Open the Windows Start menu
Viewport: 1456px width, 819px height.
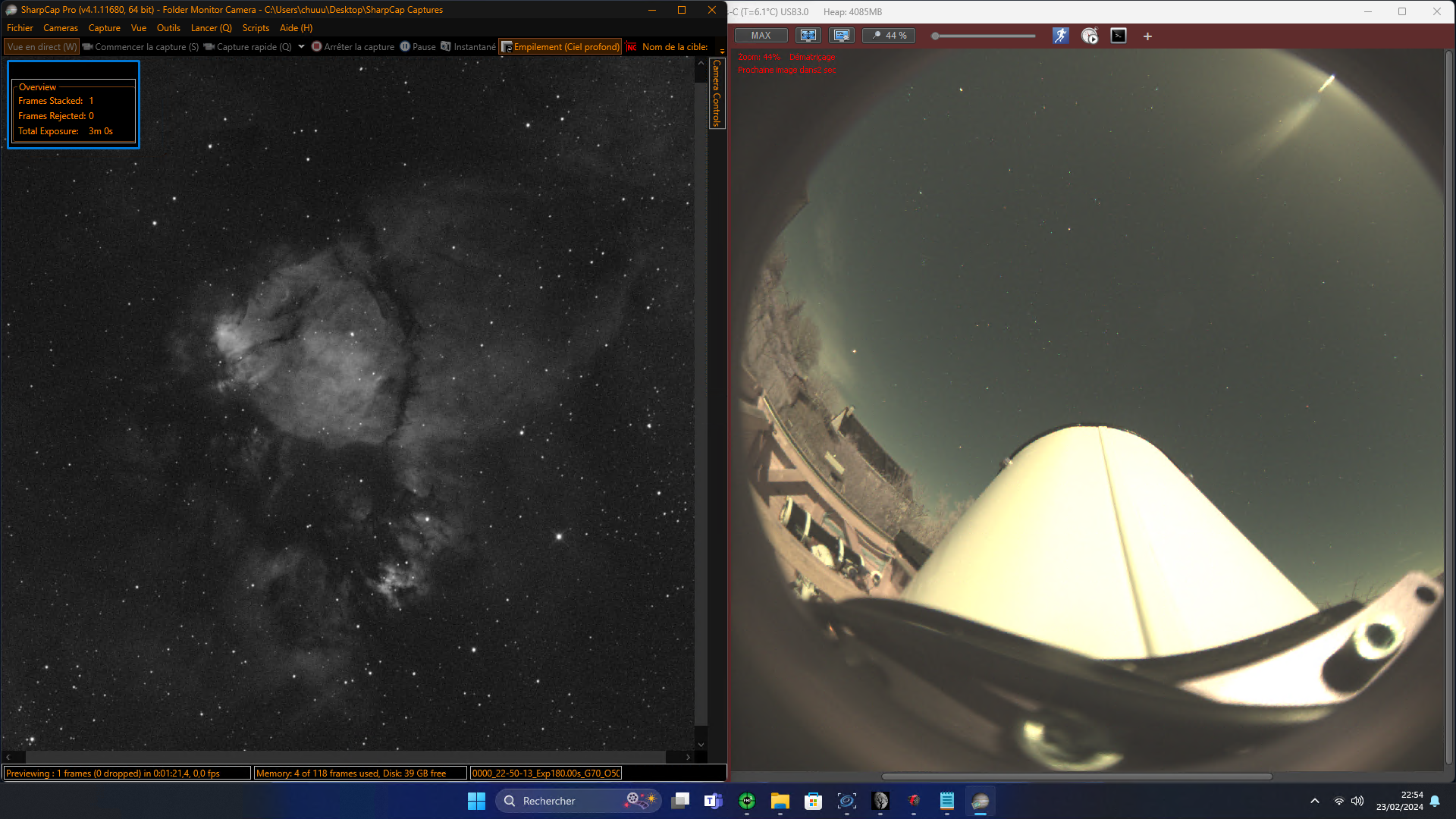tap(476, 801)
